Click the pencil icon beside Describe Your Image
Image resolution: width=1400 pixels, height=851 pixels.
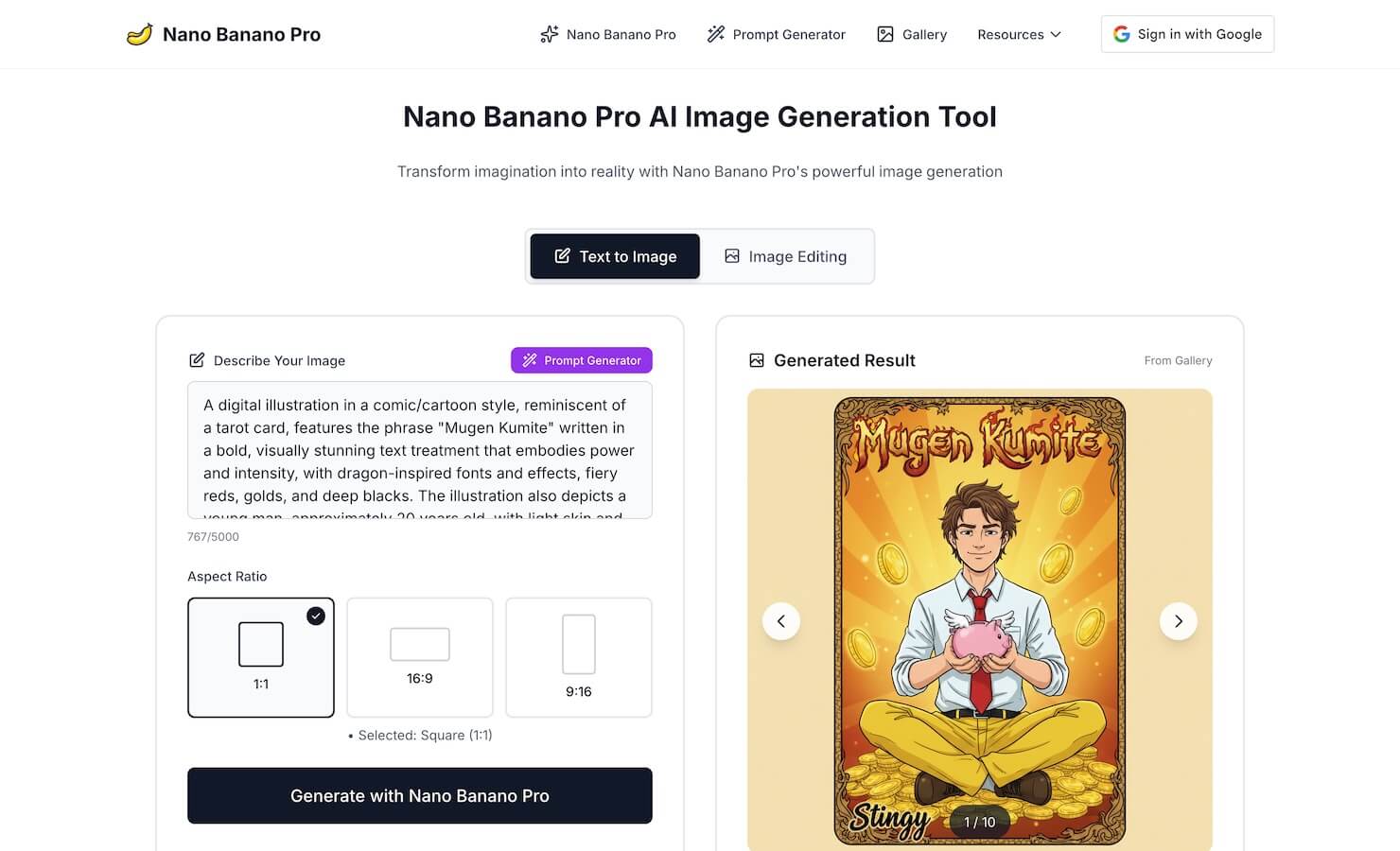pos(197,360)
